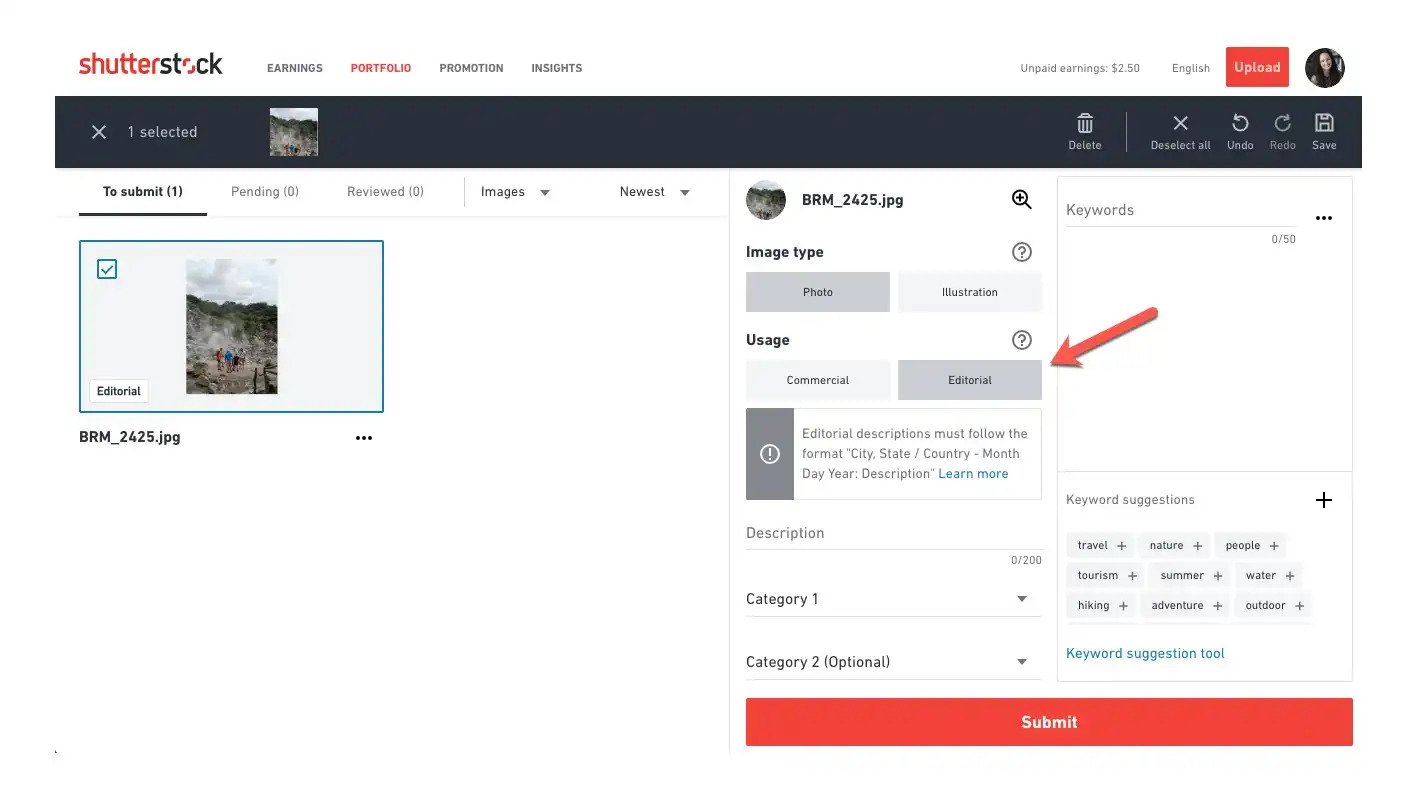Screen dimensions: 1416x792
Task: Click in the Description field
Action: coord(893,534)
